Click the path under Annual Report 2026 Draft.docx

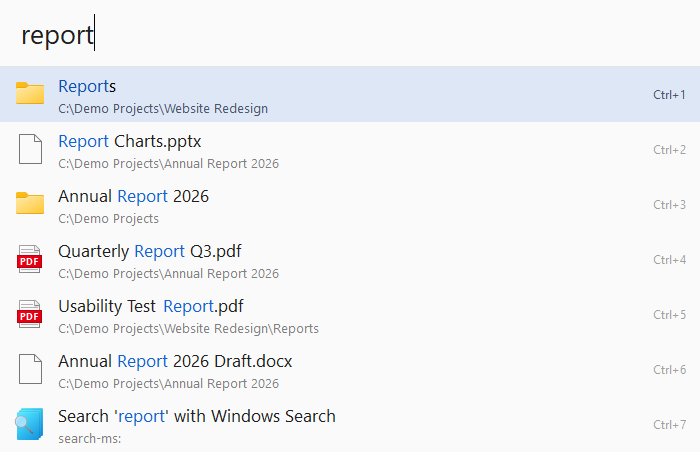[168, 384]
